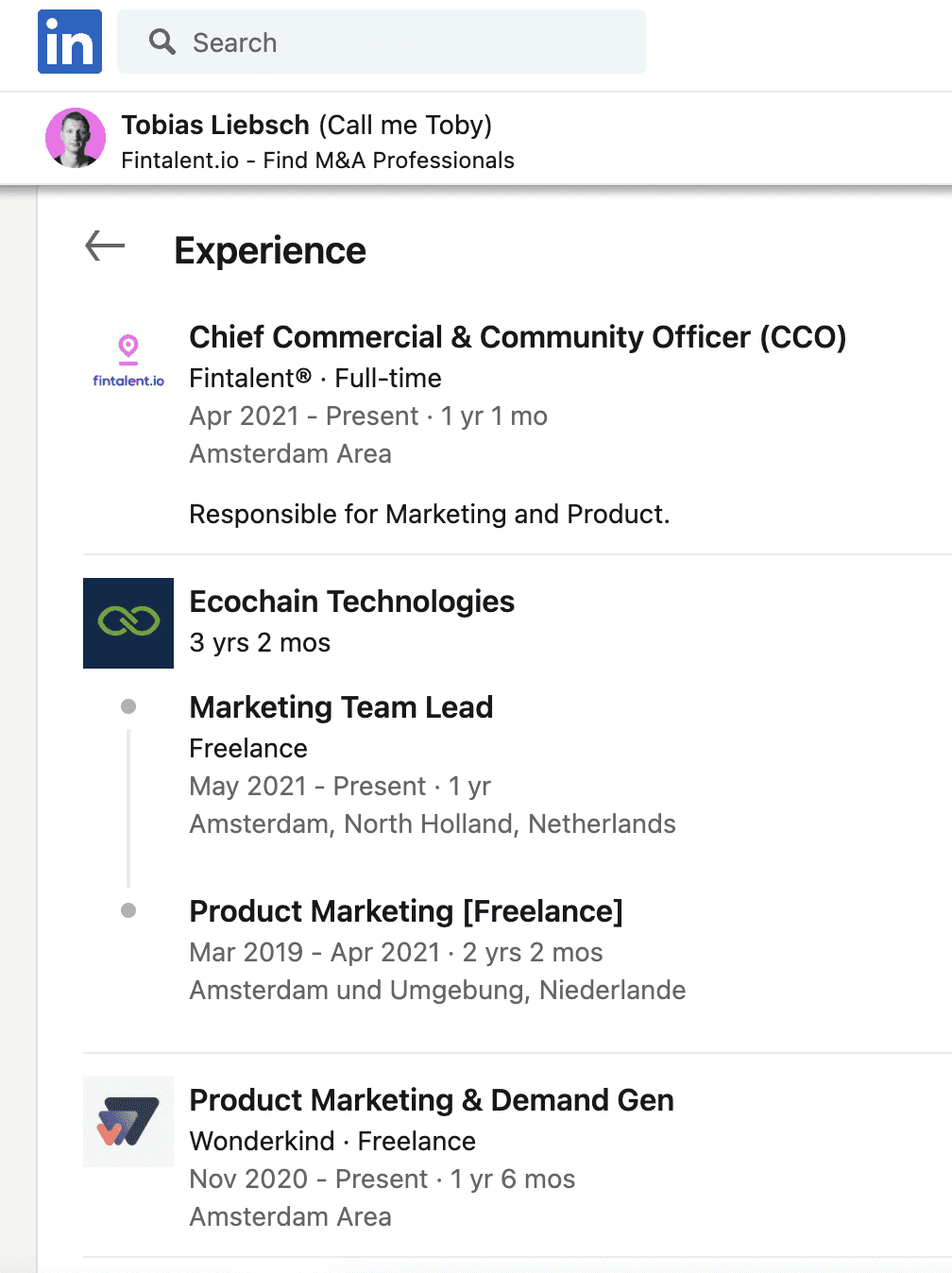Go back using the arrow icon

[105, 246]
